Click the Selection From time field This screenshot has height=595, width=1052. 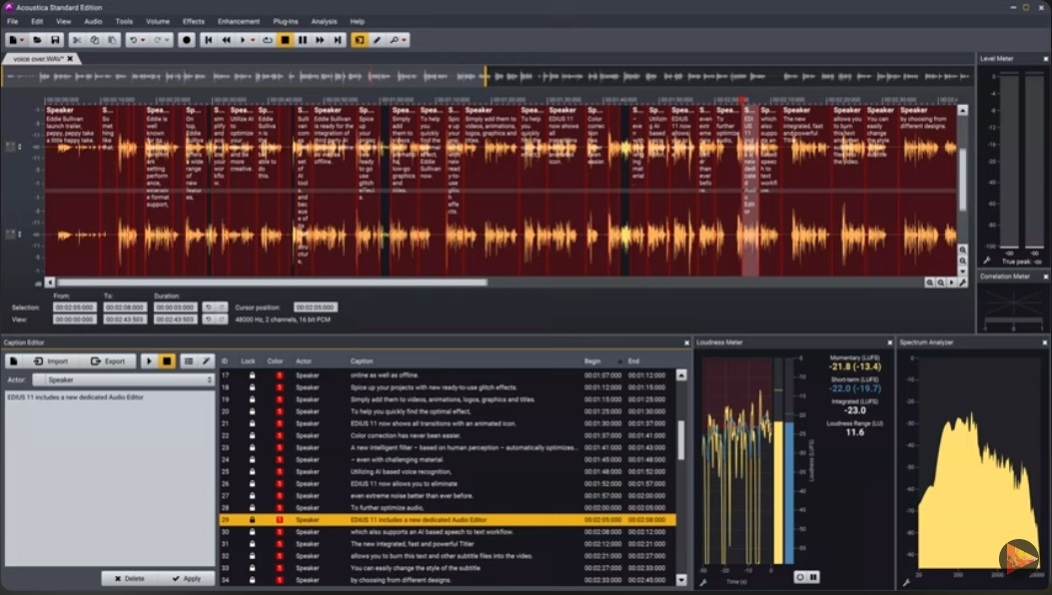[74, 307]
